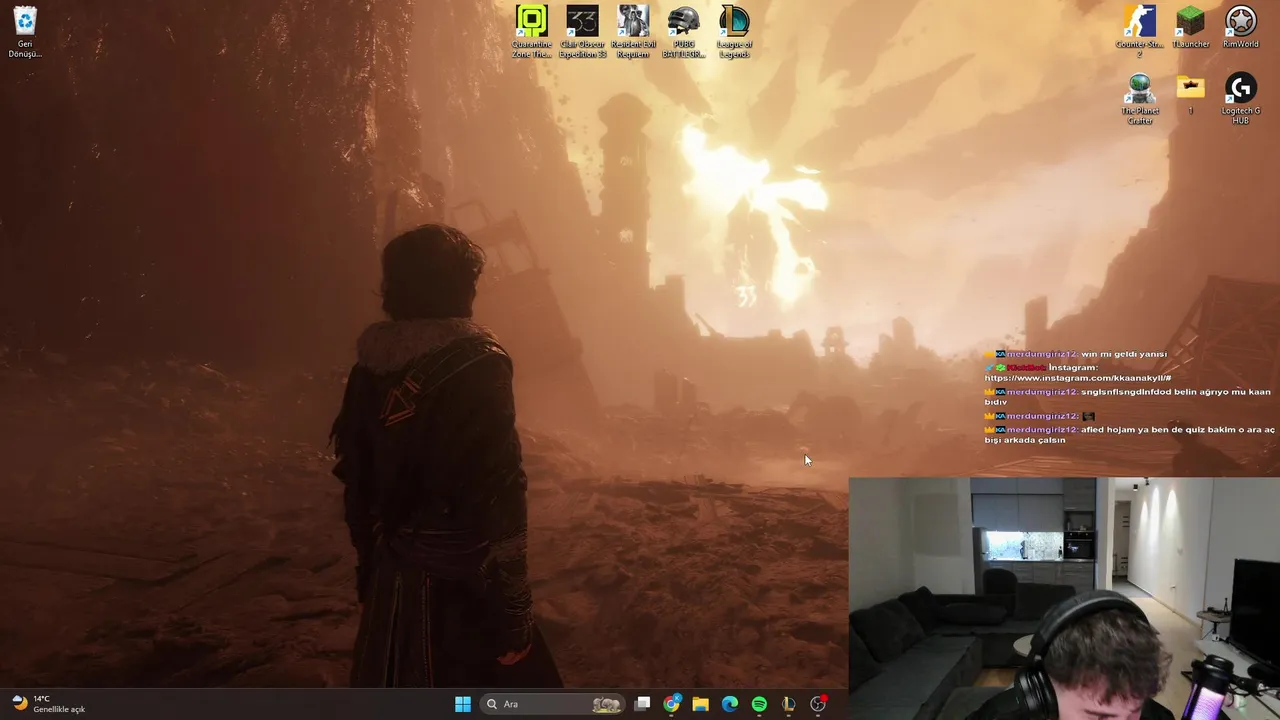Click chat message starting 'sngisnfisngdinfdod'

point(1127,397)
